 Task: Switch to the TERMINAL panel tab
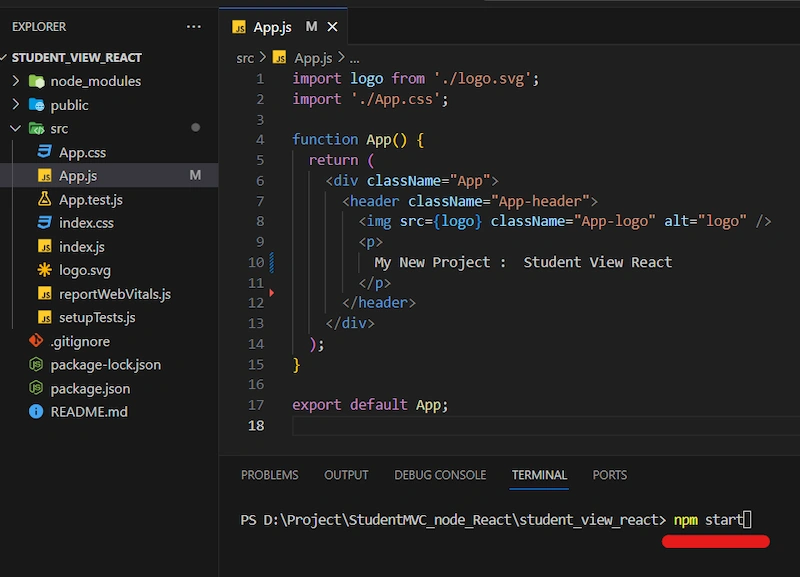coord(539,475)
